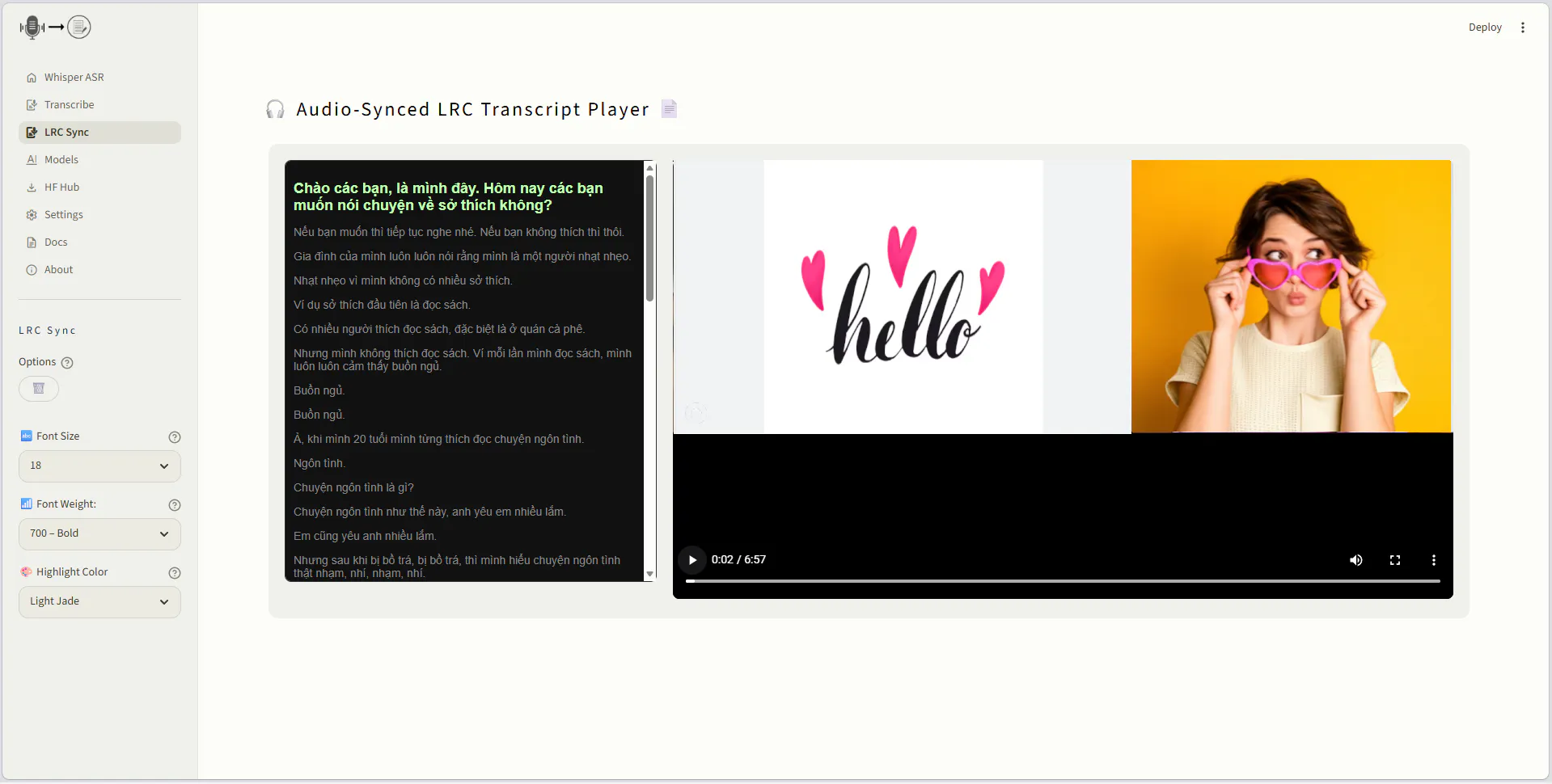Open Highlight Color help tooltip
This screenshot has width=1552, height=784.
(174, 573)
